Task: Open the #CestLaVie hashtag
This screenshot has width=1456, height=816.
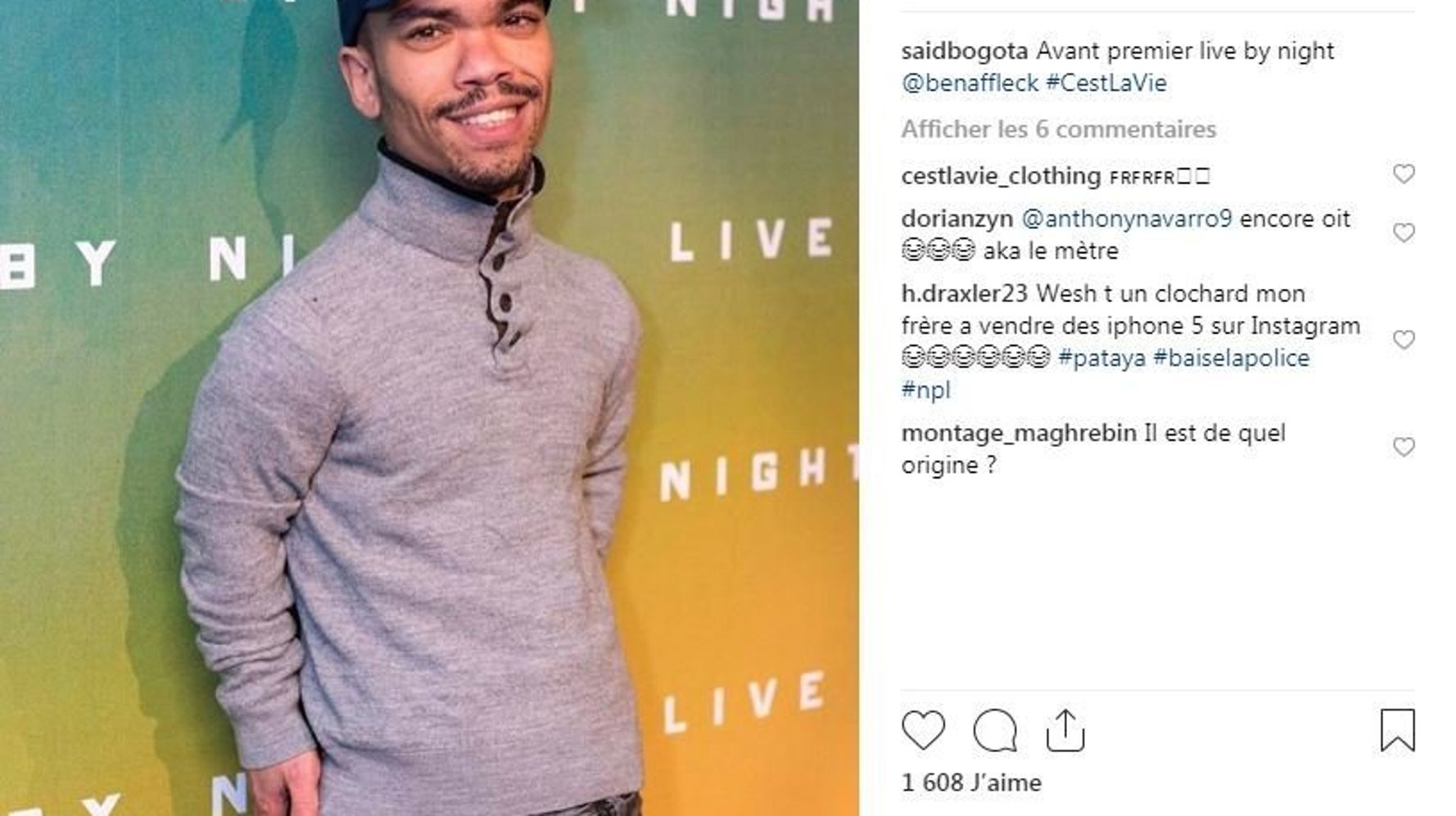Action: click(1106, 83)
